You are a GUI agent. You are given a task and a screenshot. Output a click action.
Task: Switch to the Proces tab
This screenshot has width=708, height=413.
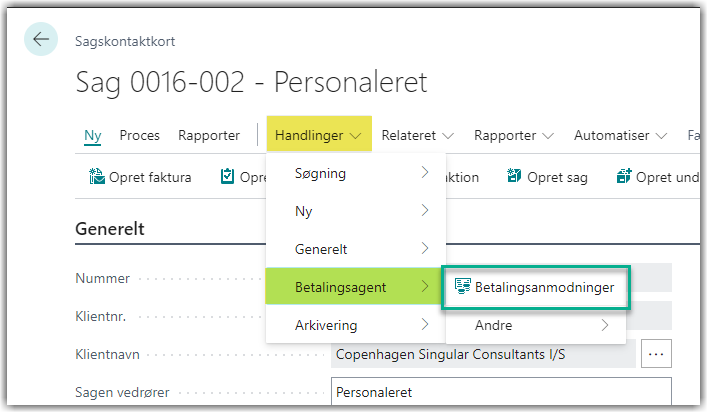pyautogui.click(x=140, y=135)
